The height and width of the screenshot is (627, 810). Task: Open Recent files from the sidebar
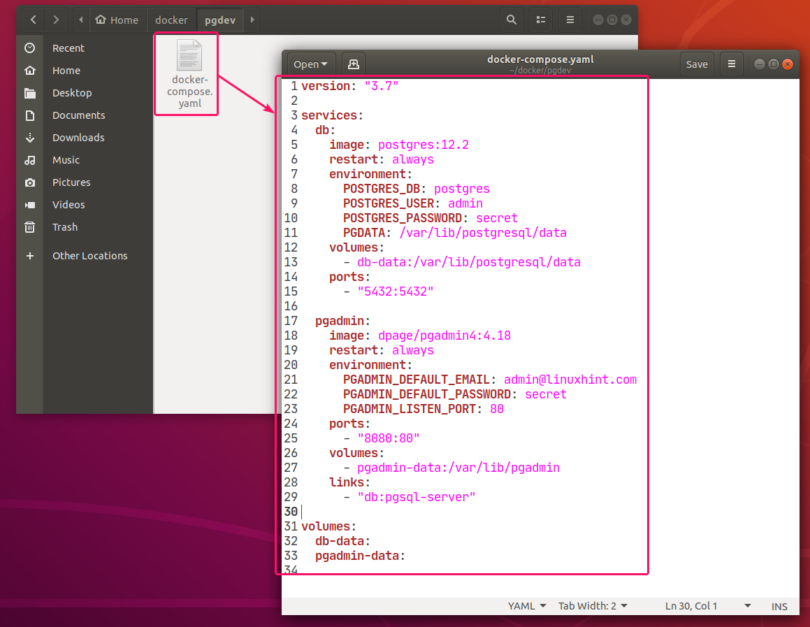(x=66, y=47)
